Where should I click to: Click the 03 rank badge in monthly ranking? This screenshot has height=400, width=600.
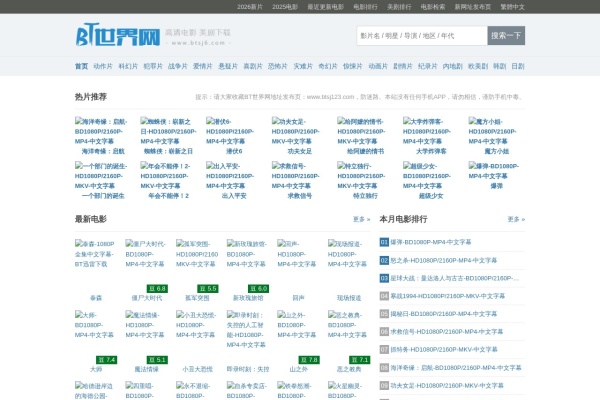pyautogui.click(x=384, y=278)
